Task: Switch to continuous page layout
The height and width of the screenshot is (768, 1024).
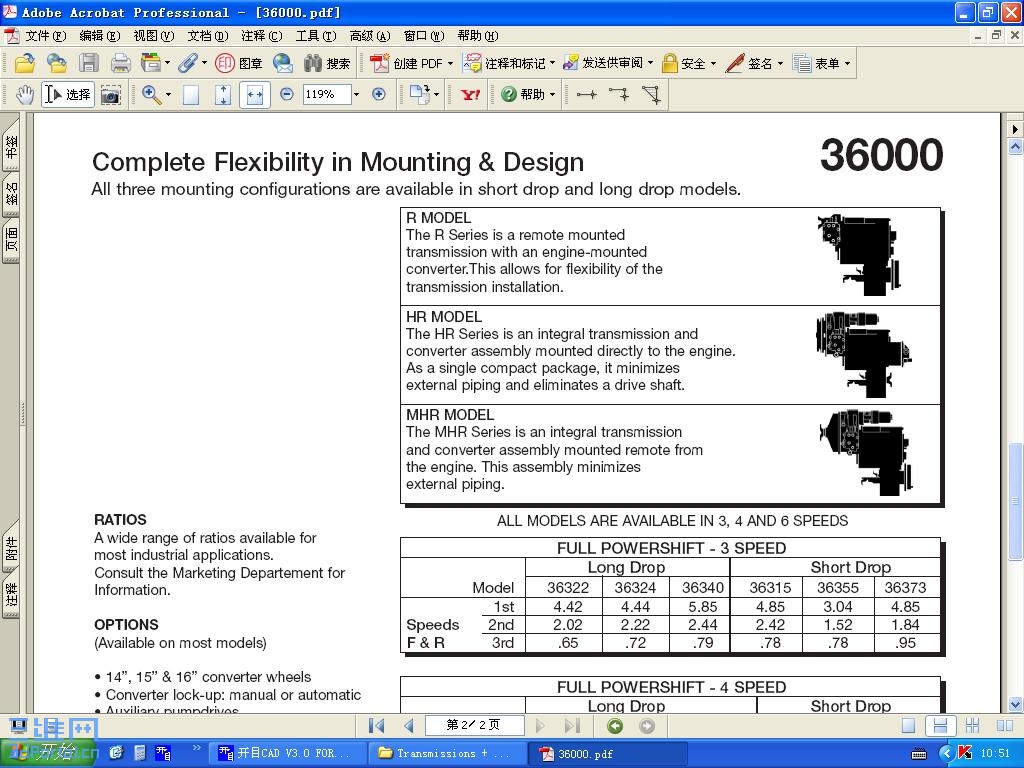Action: coord(940,726)
